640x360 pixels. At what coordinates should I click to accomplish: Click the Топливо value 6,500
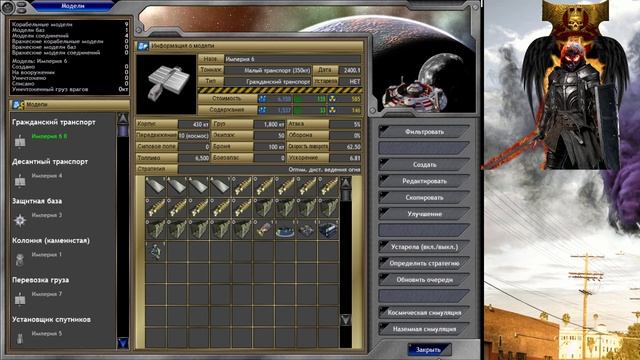click(194, 158)
